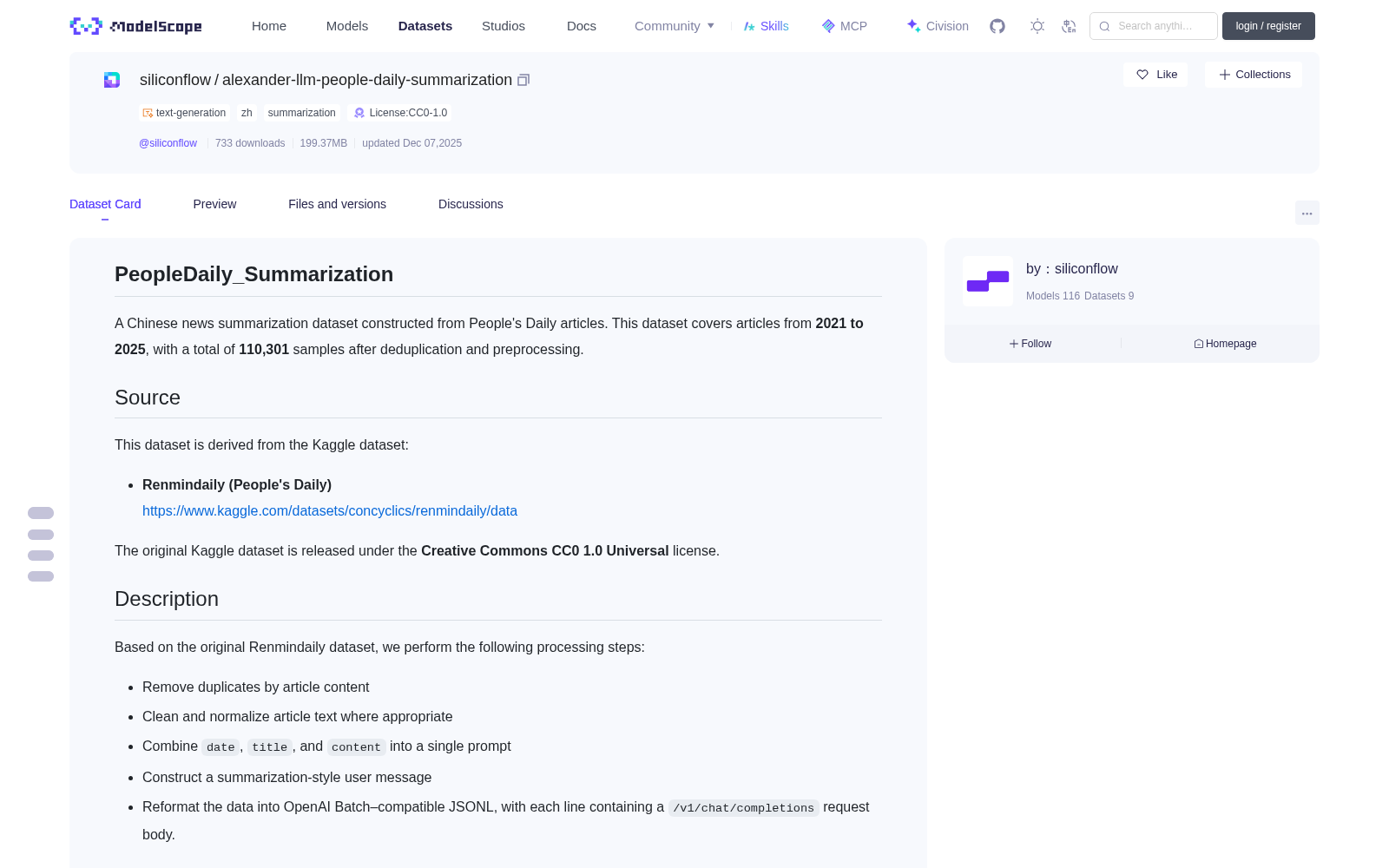Open the Files and versions tab
The width and height of the screenshot is (1389, 868).
pyautogui.click(x=337, y=204)
